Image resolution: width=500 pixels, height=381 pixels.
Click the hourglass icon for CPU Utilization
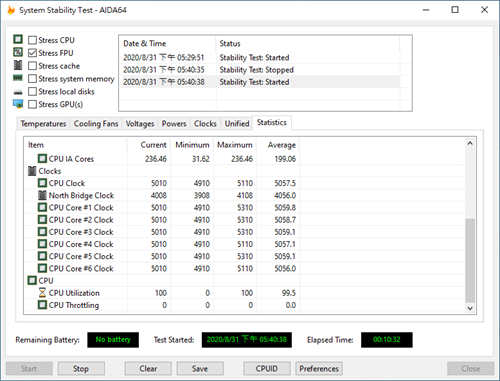[x=42, y=293]
